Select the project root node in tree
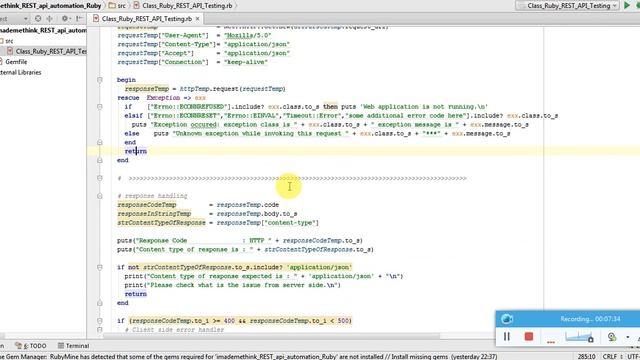Image resolution: width=640 pixels, height=360 pixels. (x=43, y=30)
